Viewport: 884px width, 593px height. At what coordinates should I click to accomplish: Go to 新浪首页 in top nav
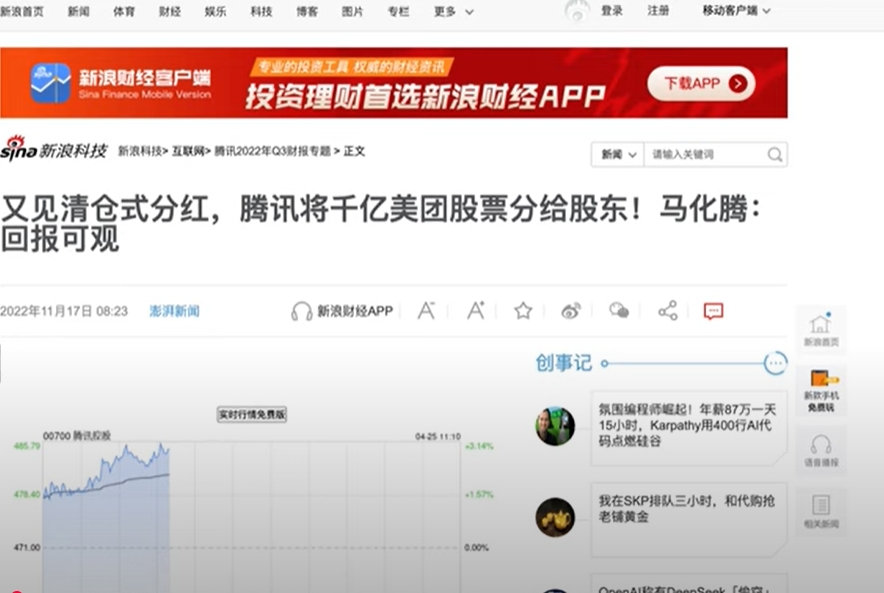point(21,11)
